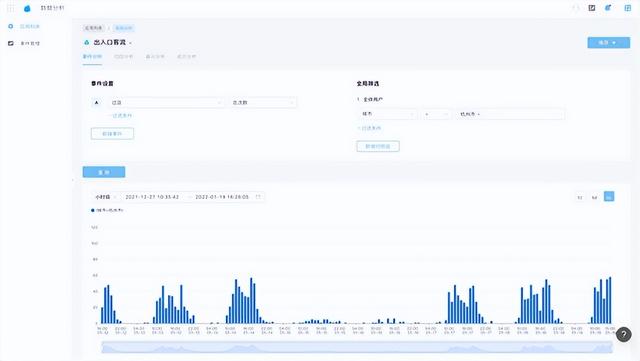Click the square edit pencil icon in header
Viewport: 640px width, 361px height.
591,8
